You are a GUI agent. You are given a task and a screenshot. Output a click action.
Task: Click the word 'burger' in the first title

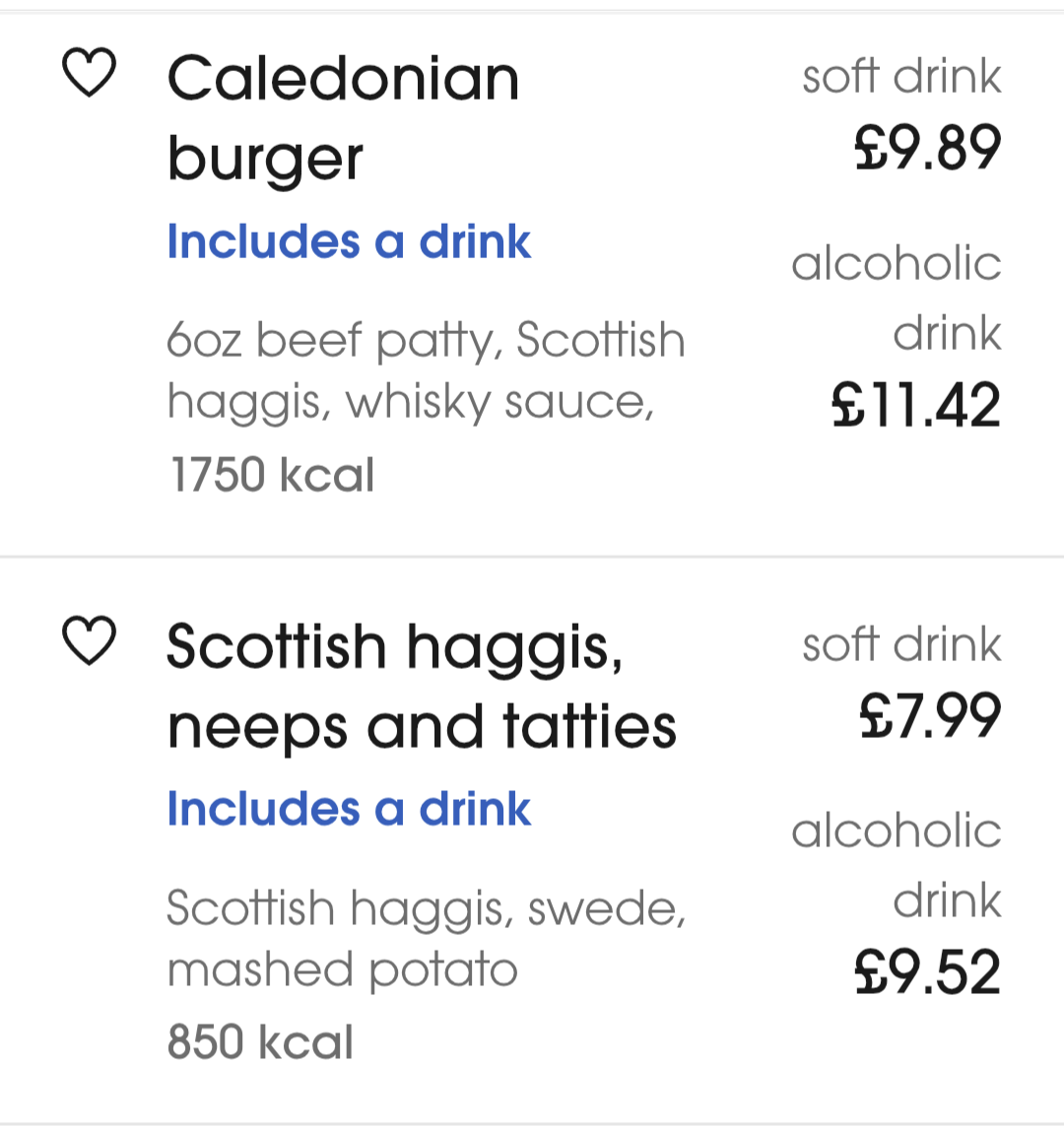click(x=265, y=160)
